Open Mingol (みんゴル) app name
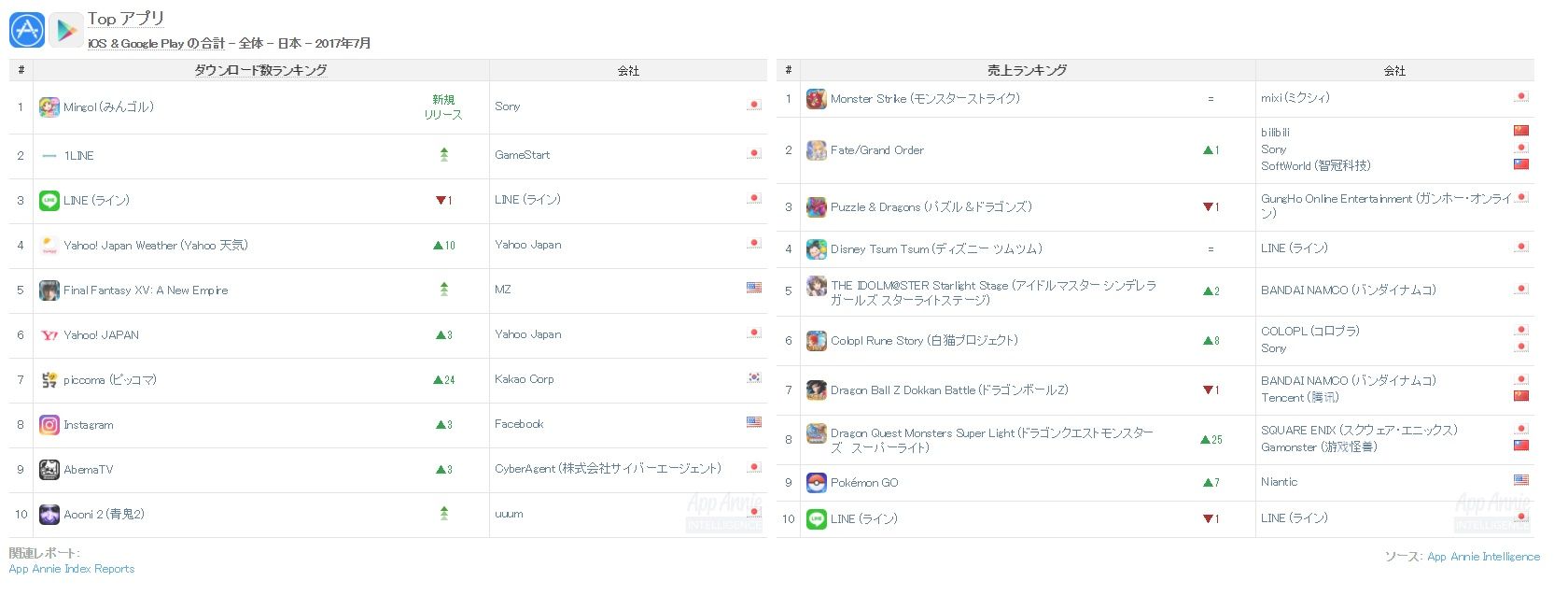Viewport: 1568px width, 595px height. click(108, 107)
